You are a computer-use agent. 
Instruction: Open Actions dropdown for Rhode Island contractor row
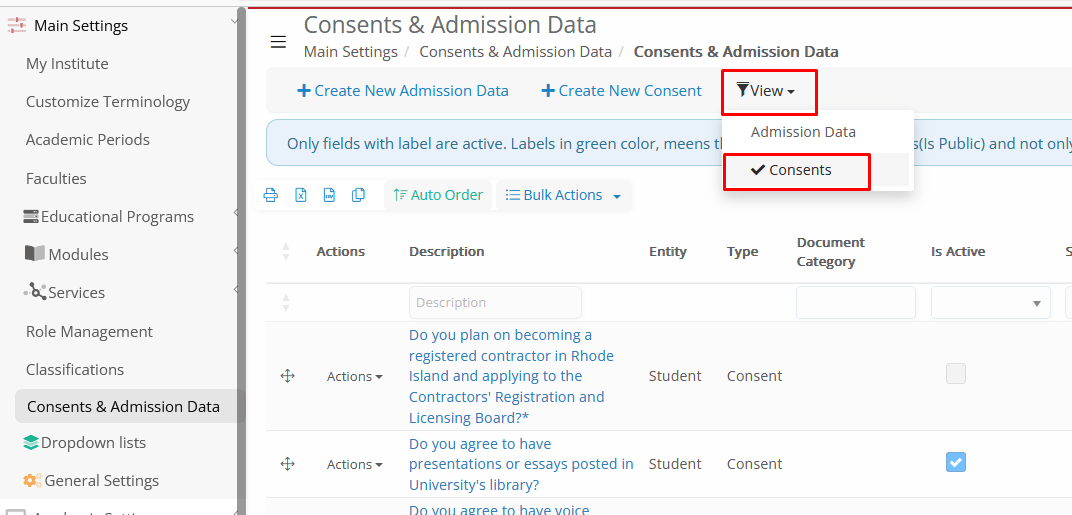pyautogui.click(x=354, y=377)
